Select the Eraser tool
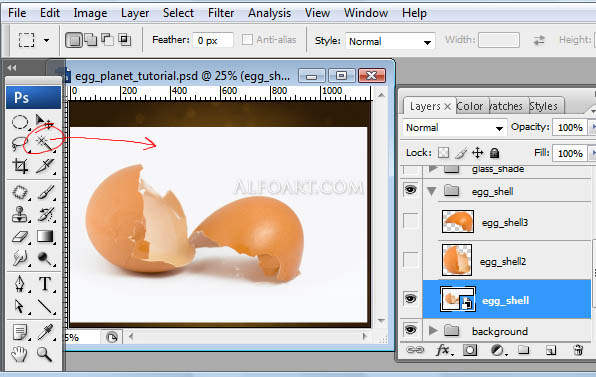The width and height of the screenshot is (596, 377). (x=20, y=237)
